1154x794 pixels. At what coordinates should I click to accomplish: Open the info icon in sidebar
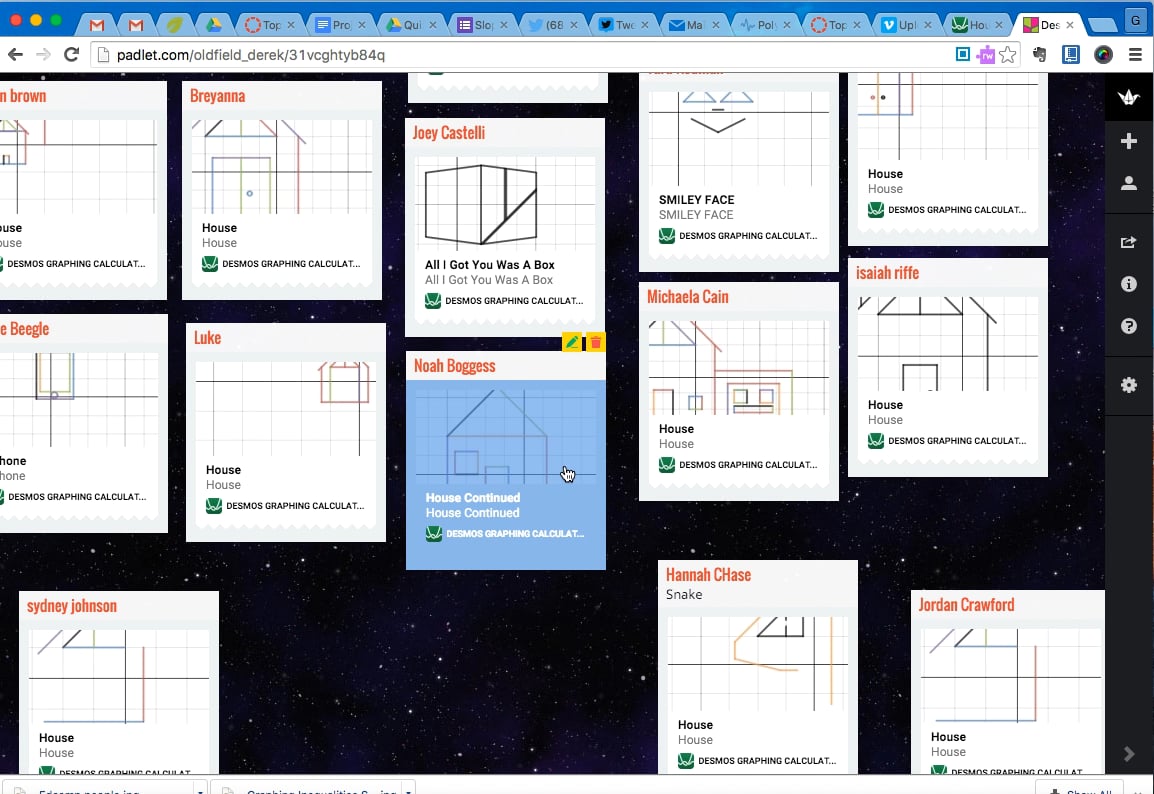pos(1128,284)
